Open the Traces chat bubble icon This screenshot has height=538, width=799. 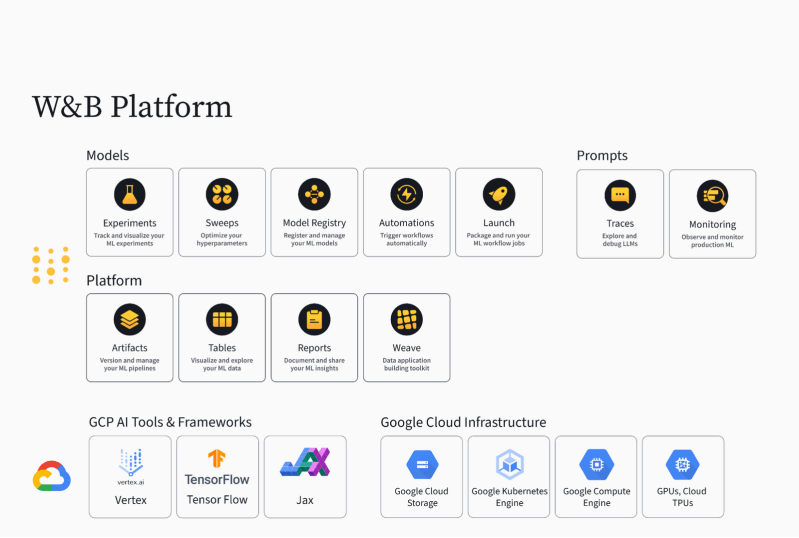(x=620, y=195)
